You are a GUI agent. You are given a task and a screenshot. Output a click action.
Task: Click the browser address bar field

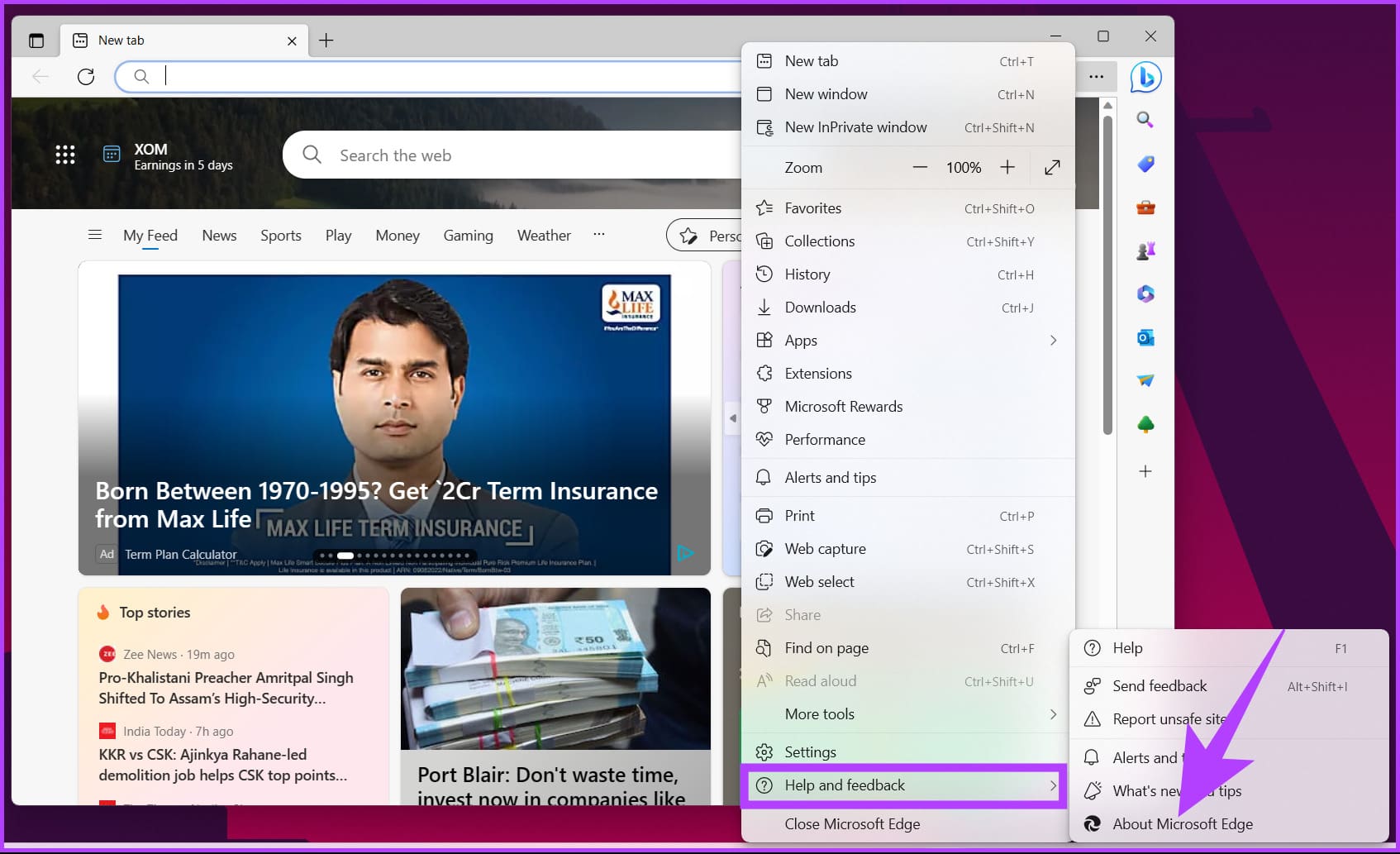coord(430,76)
